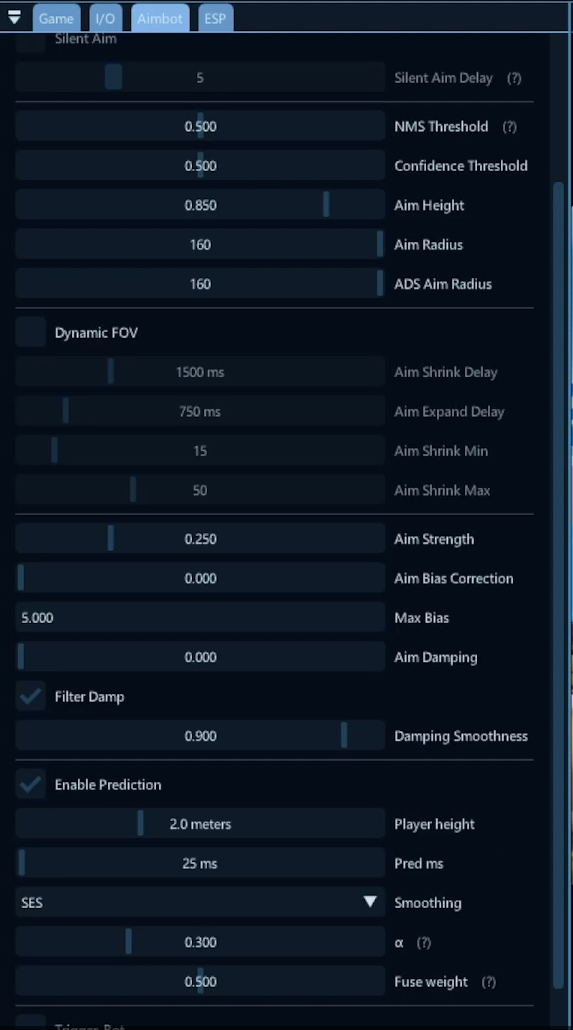Click the Max Bias input field

200,617
